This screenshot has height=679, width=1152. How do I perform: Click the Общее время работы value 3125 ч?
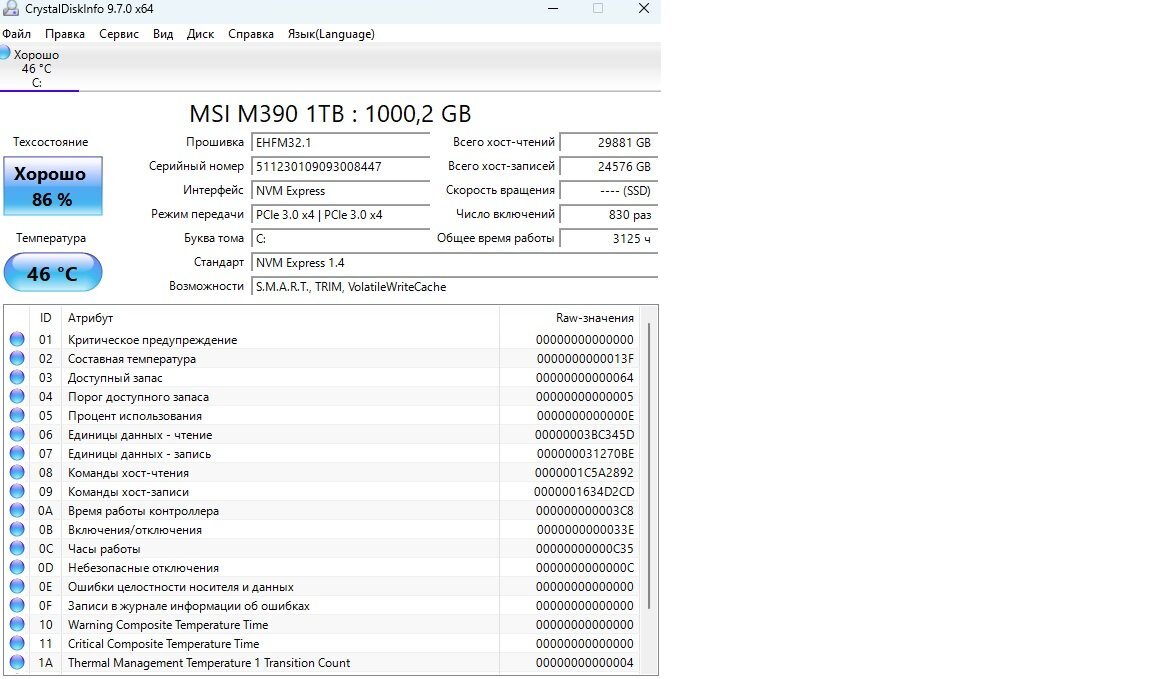pyautogui.click(x=608, y=239)
